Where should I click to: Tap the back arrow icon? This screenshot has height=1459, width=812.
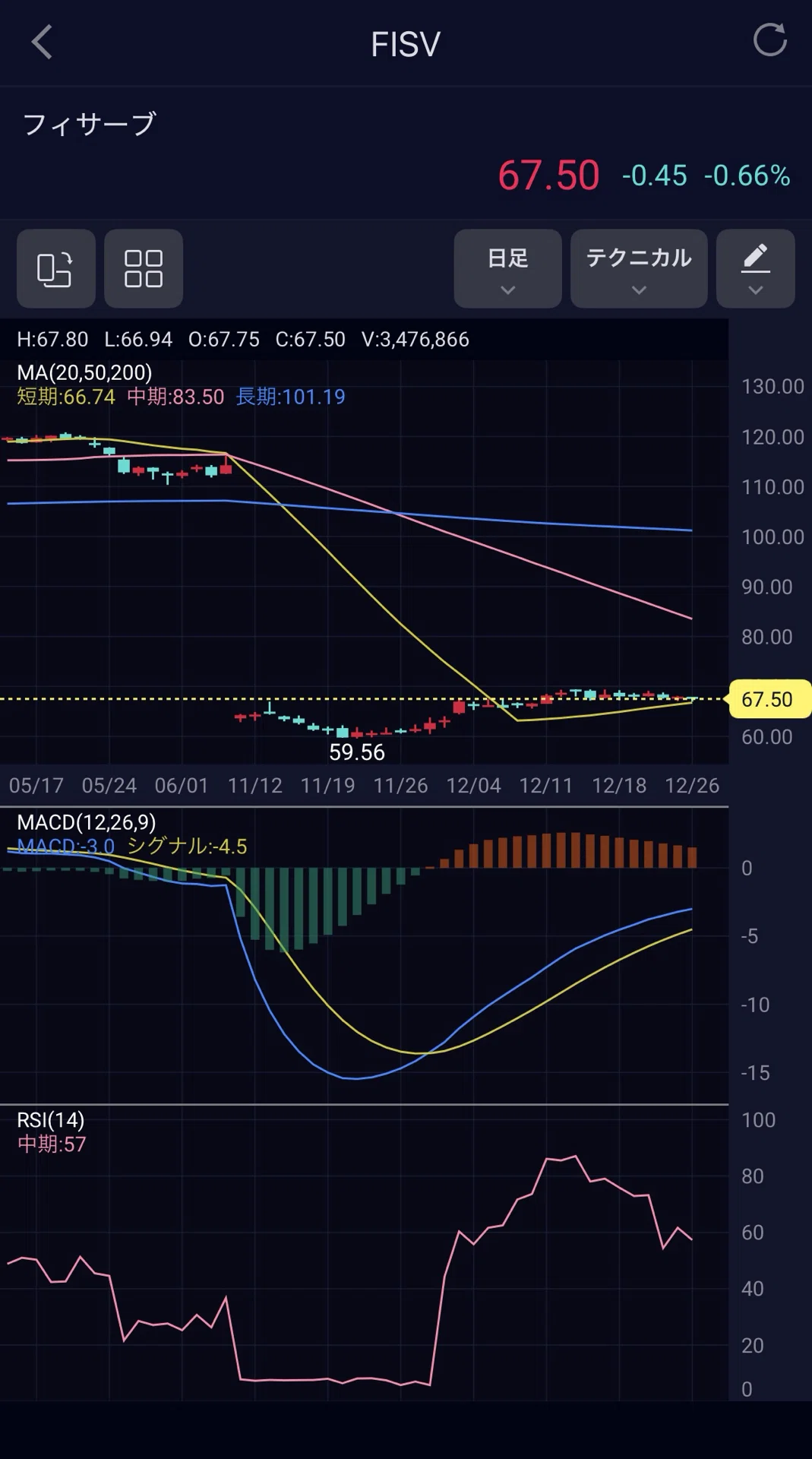(x=43, y=42)
